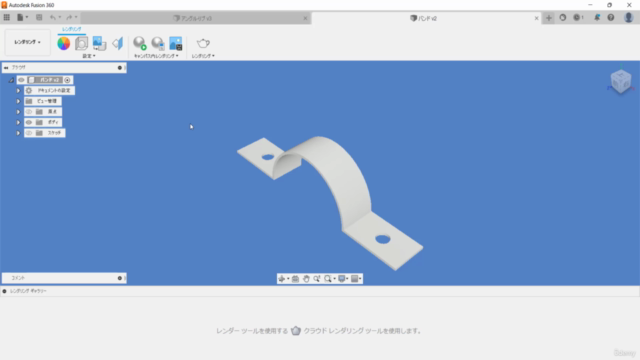Click the Zoom Window/Fit magnifier icon
Screen dimensions: 640x360
328,279
